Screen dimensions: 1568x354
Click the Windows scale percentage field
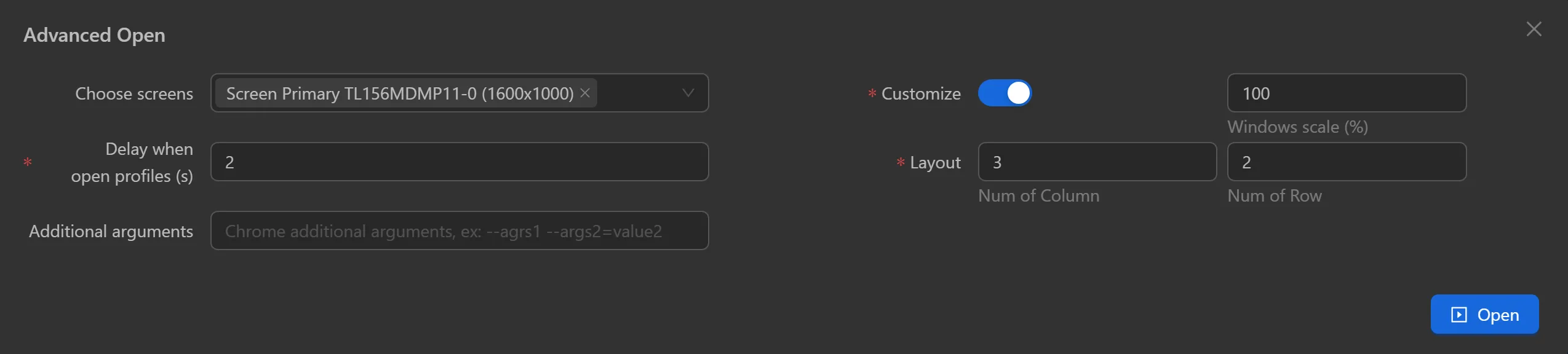click(x=1347, y=93)
